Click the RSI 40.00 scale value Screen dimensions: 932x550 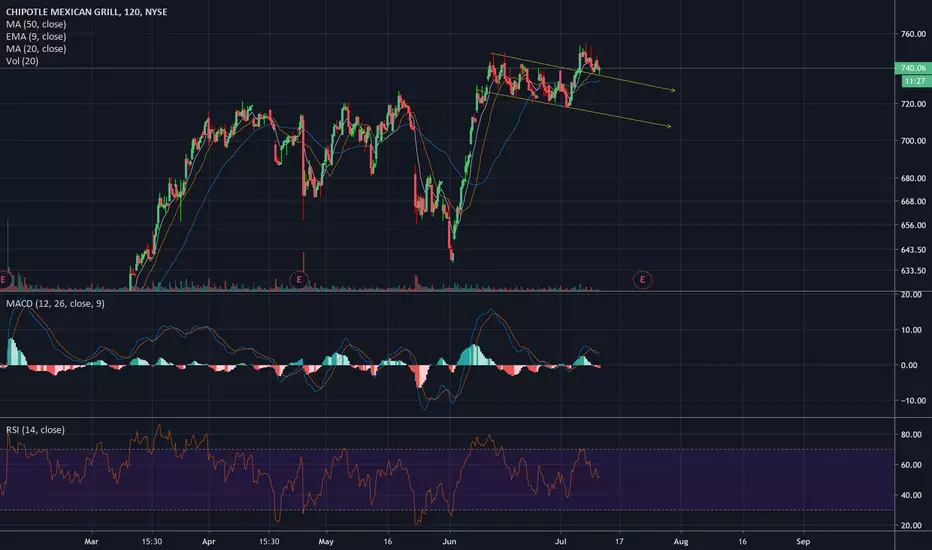click(913, 495)
